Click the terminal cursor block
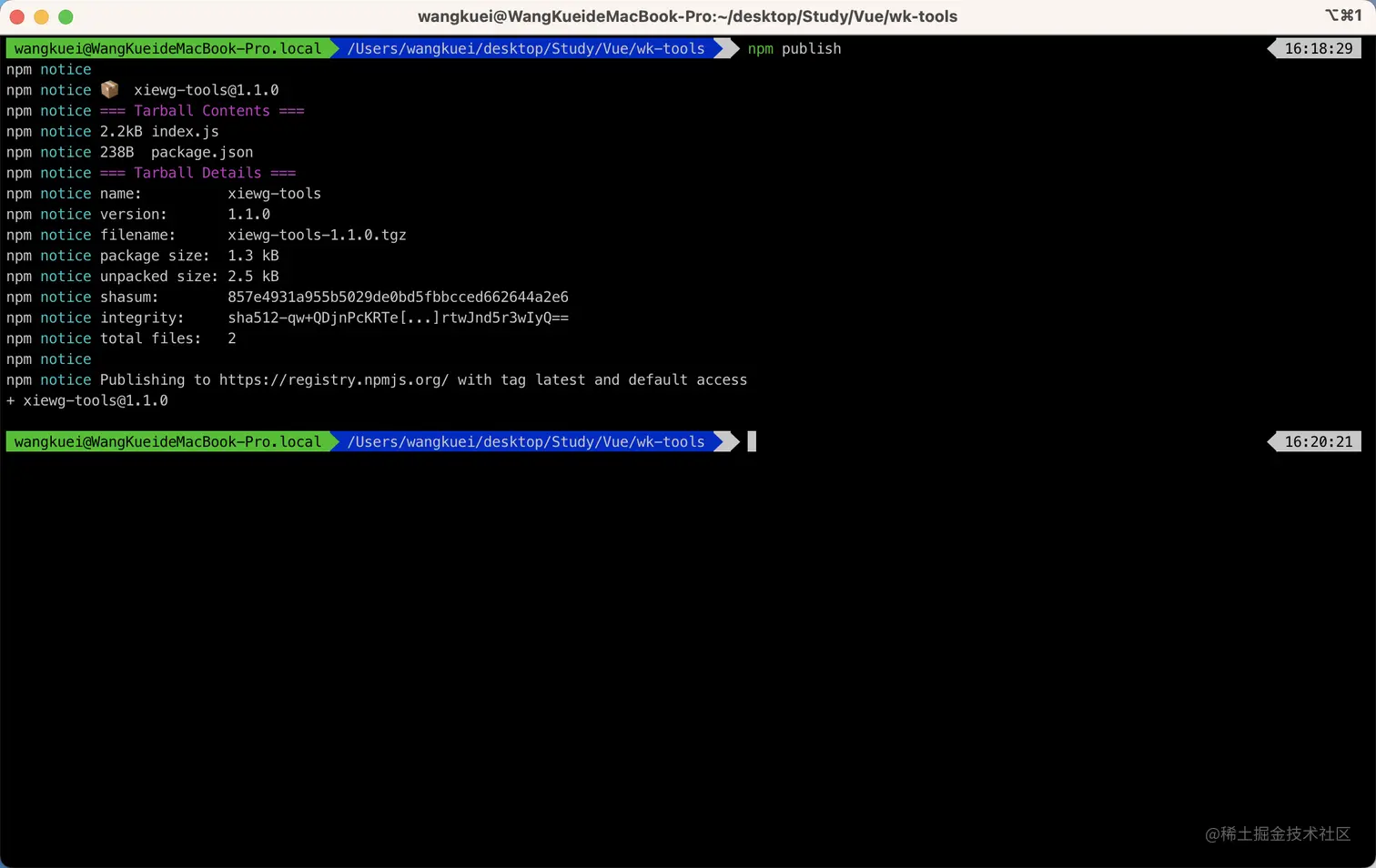1376x868 pixels. 752,441
